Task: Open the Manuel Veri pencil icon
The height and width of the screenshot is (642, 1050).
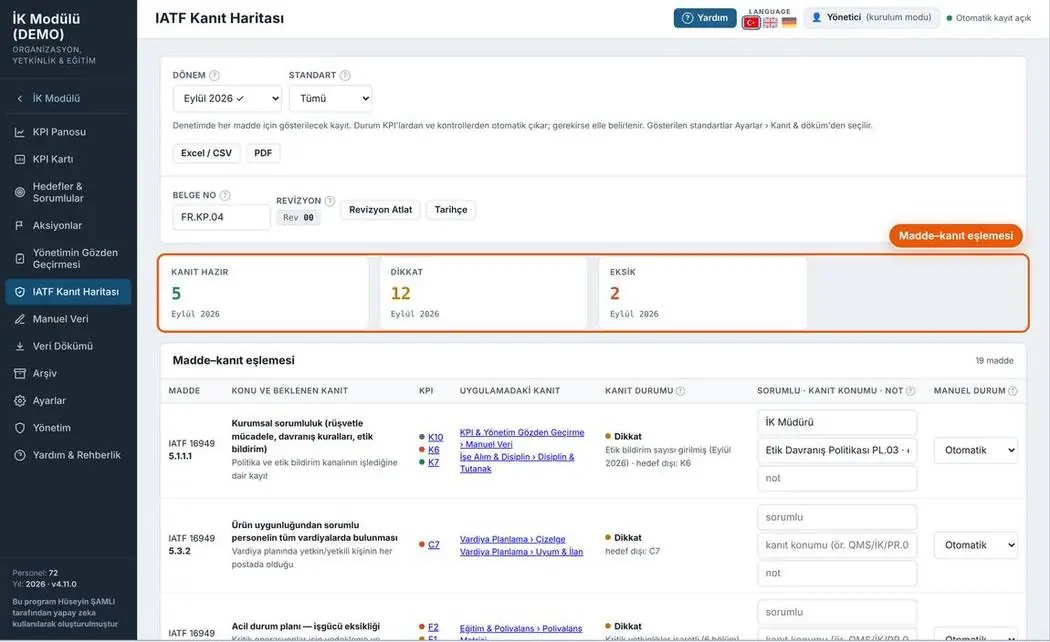Action: click(x=19, y=319)
